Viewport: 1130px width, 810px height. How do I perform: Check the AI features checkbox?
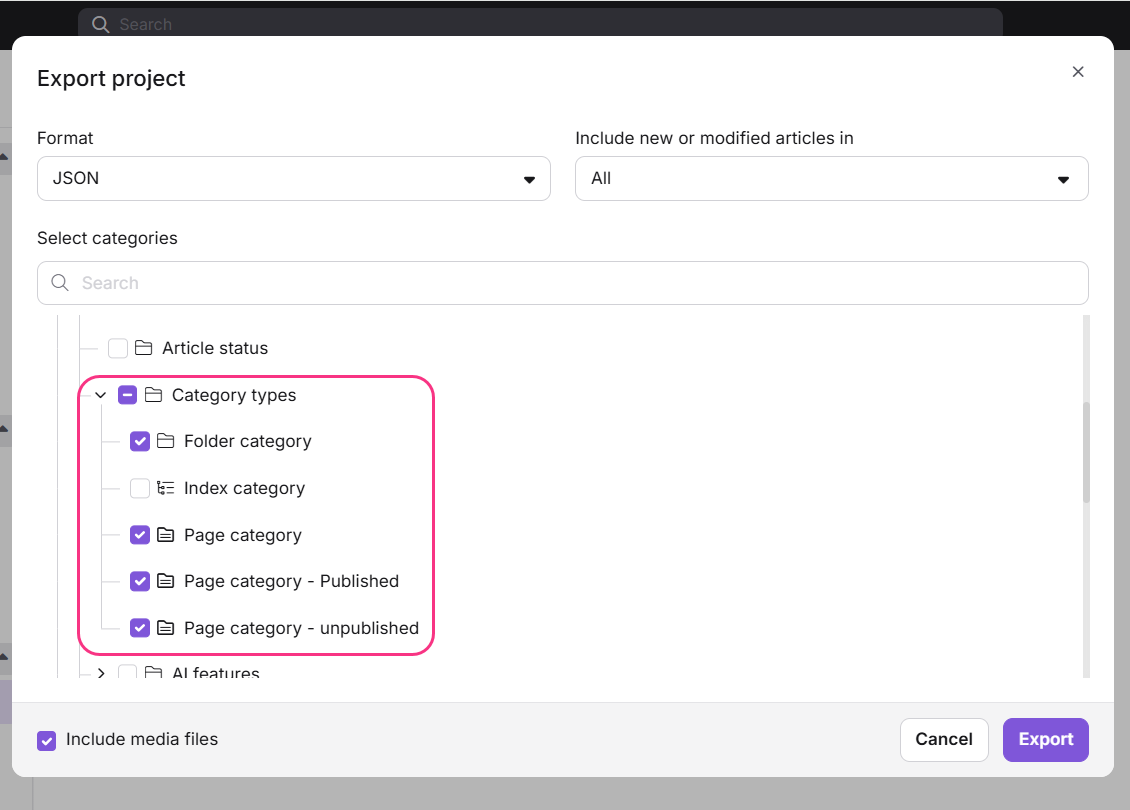(x=128, y=672)
